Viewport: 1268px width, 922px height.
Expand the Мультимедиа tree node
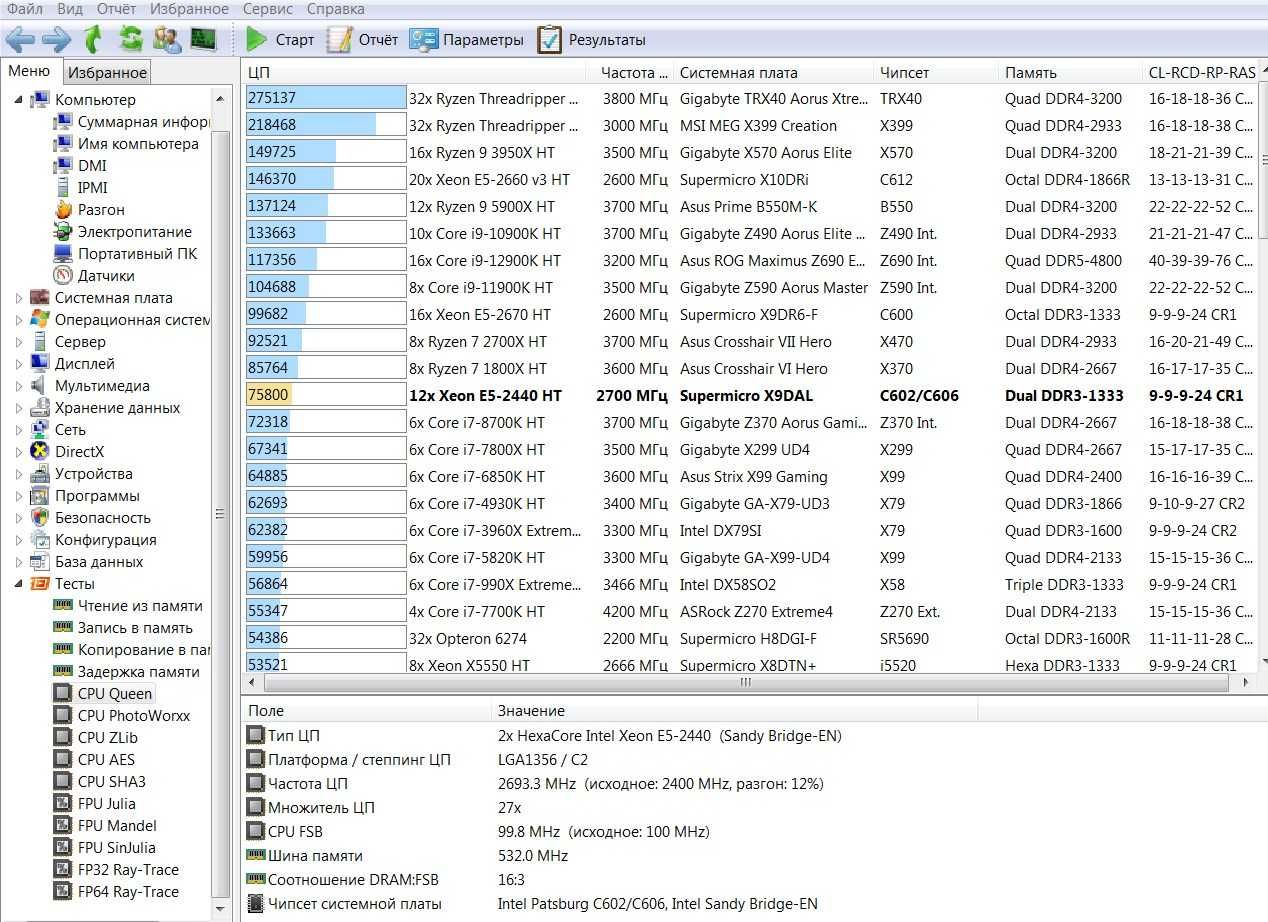coord(19,386)
